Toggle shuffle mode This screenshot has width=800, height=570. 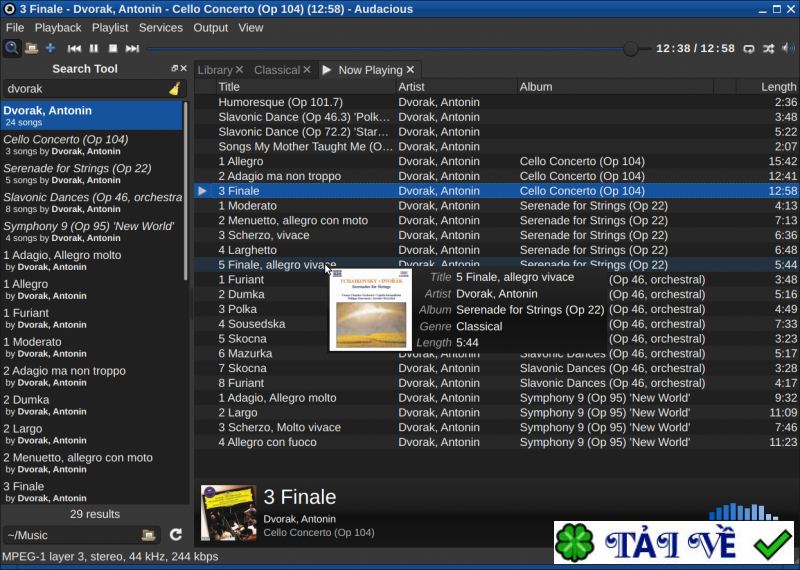tap(768, 48)
